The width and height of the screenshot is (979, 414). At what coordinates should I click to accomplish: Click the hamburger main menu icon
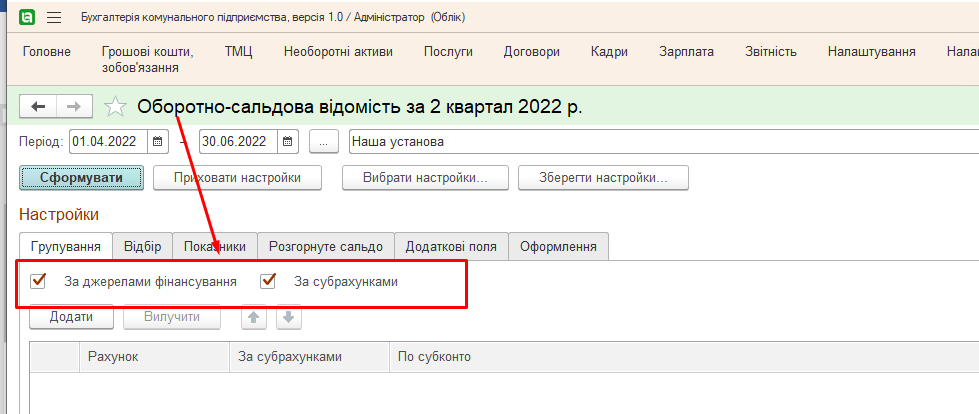[x=54, y=17]
